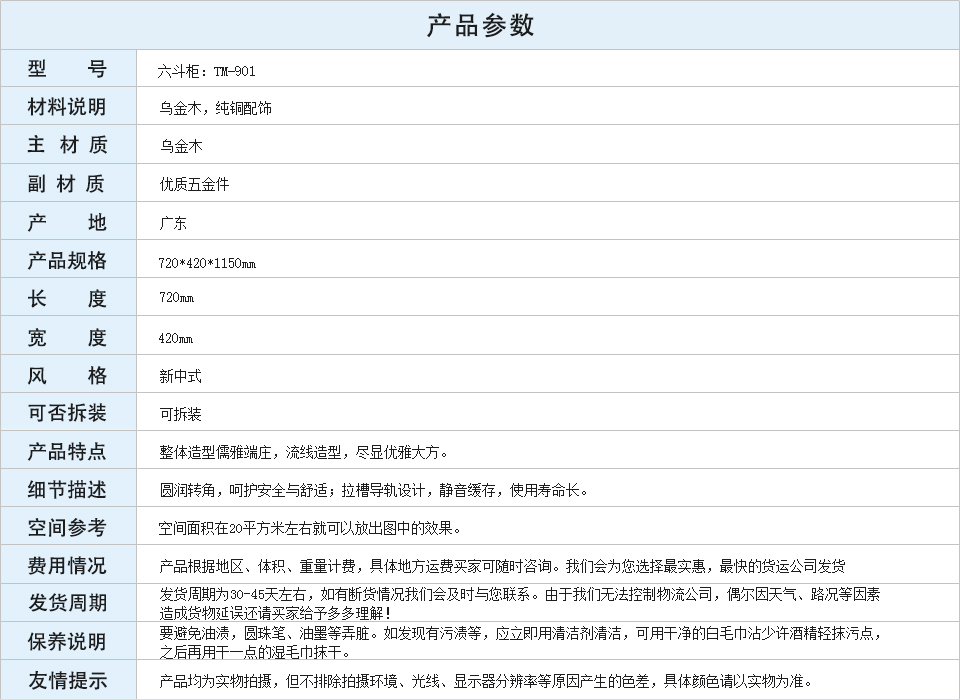Select the 副材质 row label
960x700 pixels.
(67, 183)
